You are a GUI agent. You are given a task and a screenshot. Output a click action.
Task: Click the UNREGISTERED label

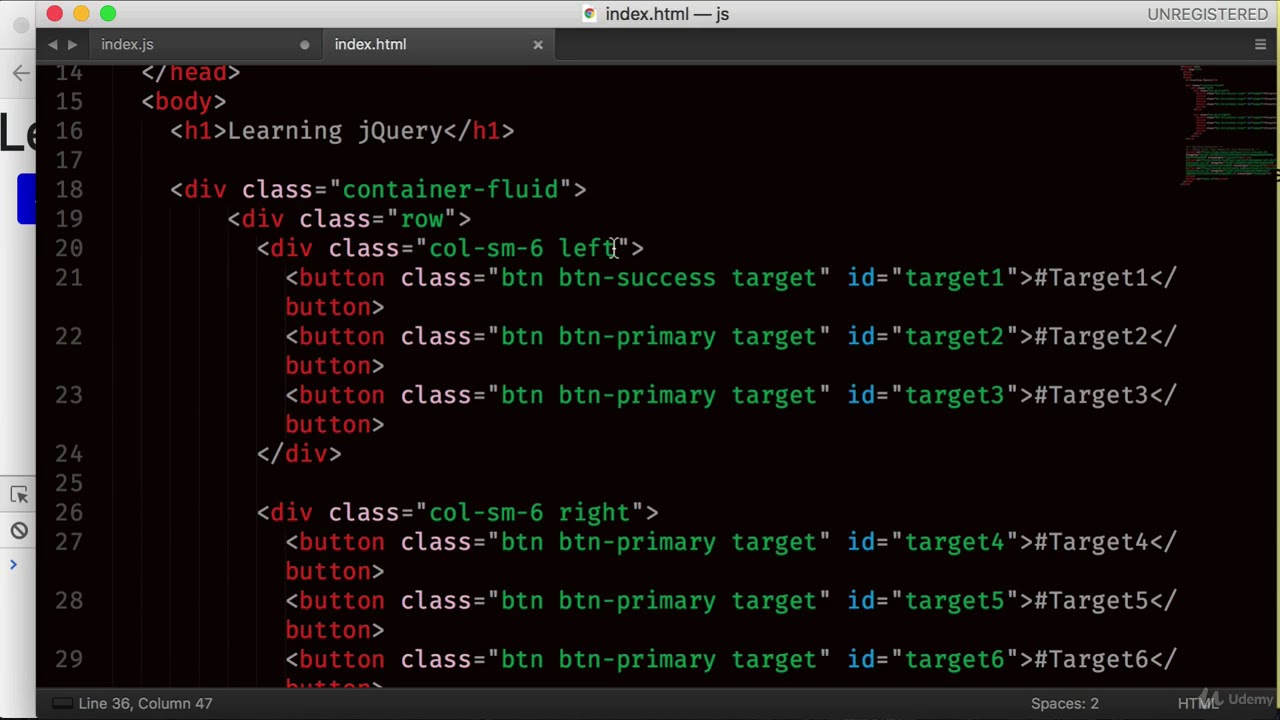coord(1207,14)
